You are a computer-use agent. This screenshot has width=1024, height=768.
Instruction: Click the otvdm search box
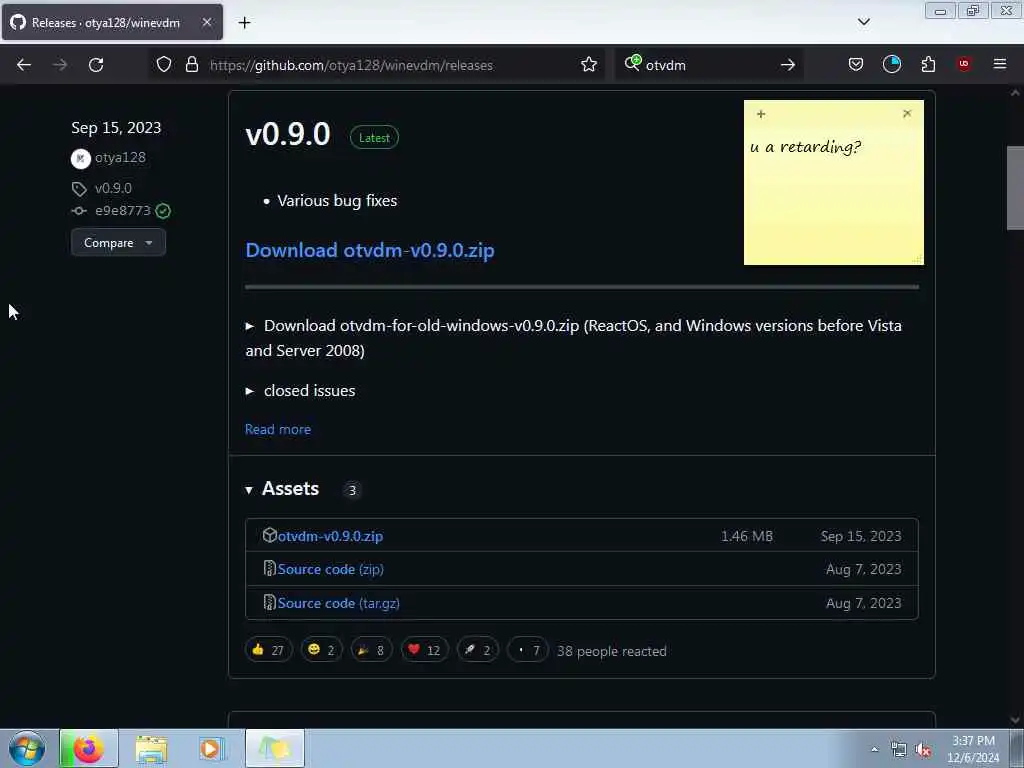709,65
